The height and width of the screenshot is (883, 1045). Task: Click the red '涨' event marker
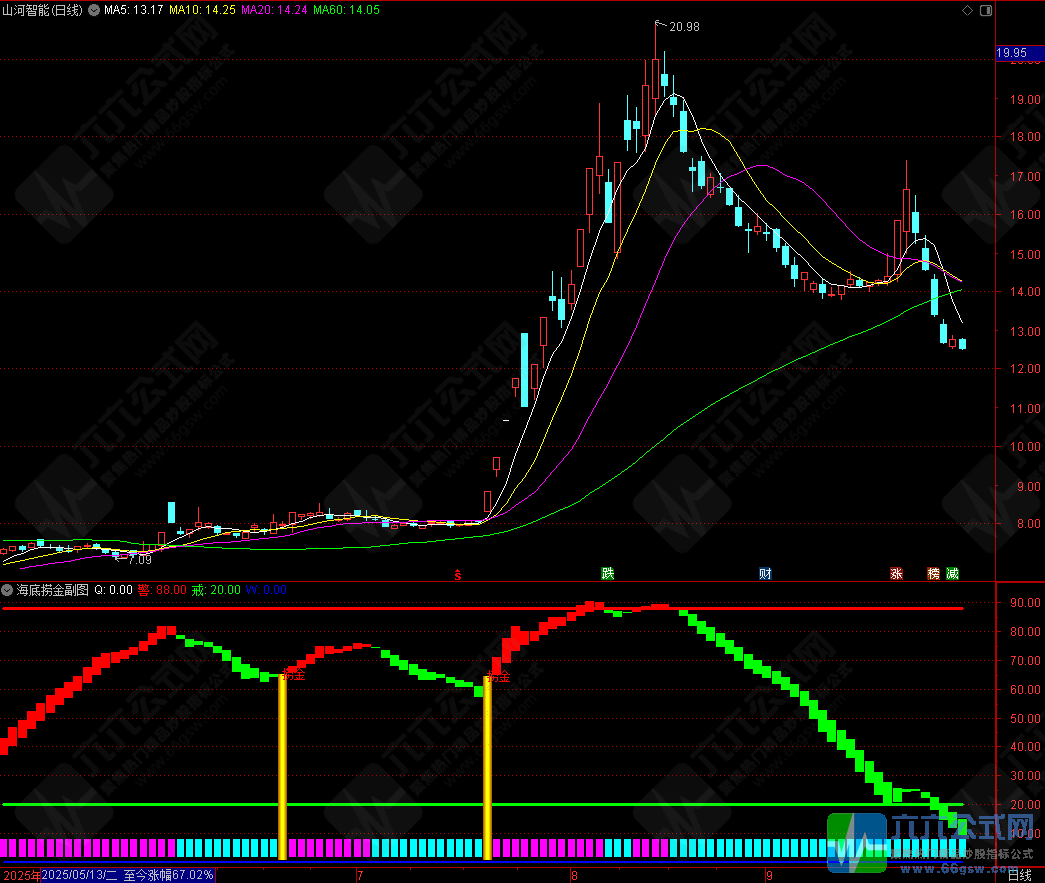pos(896,574)
